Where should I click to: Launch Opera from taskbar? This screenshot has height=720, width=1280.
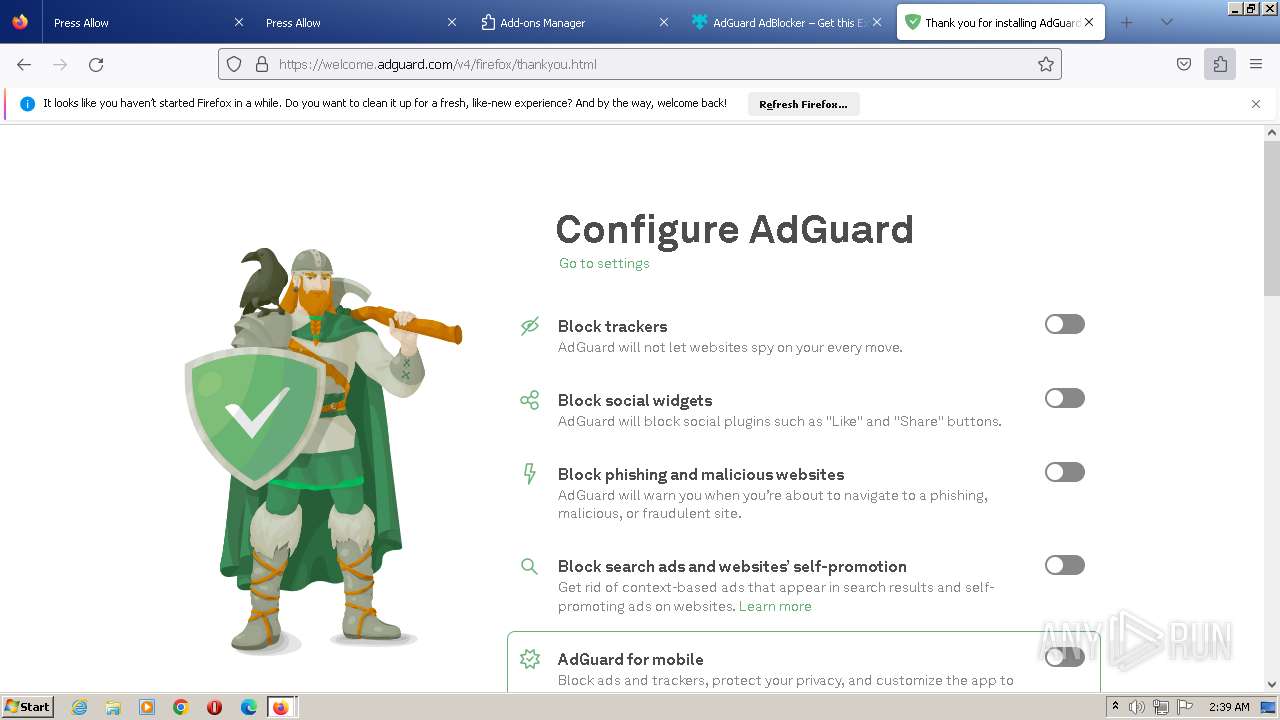click(x=214, y=707)
